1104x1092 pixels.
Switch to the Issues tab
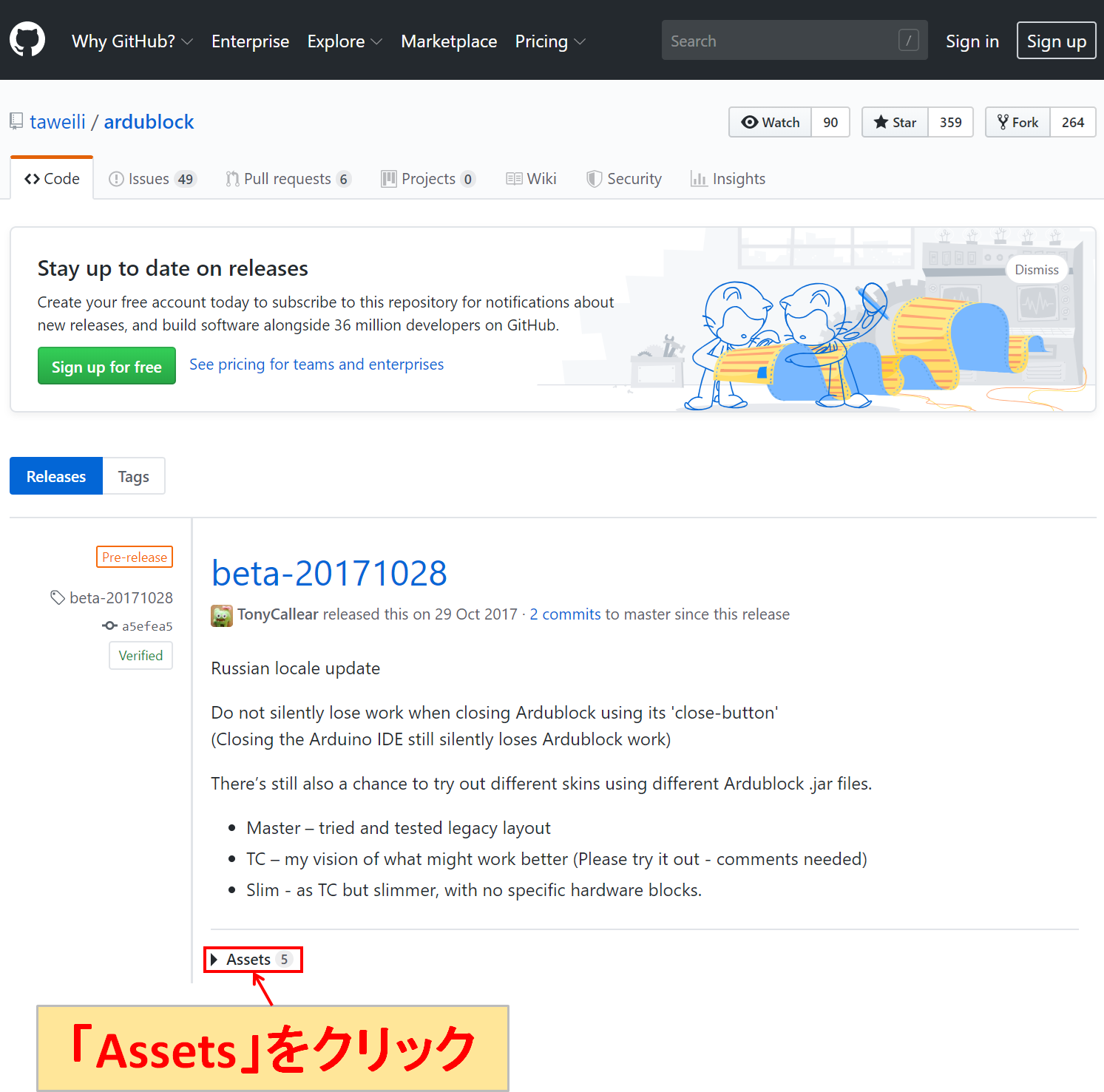(x=152, y=179)
